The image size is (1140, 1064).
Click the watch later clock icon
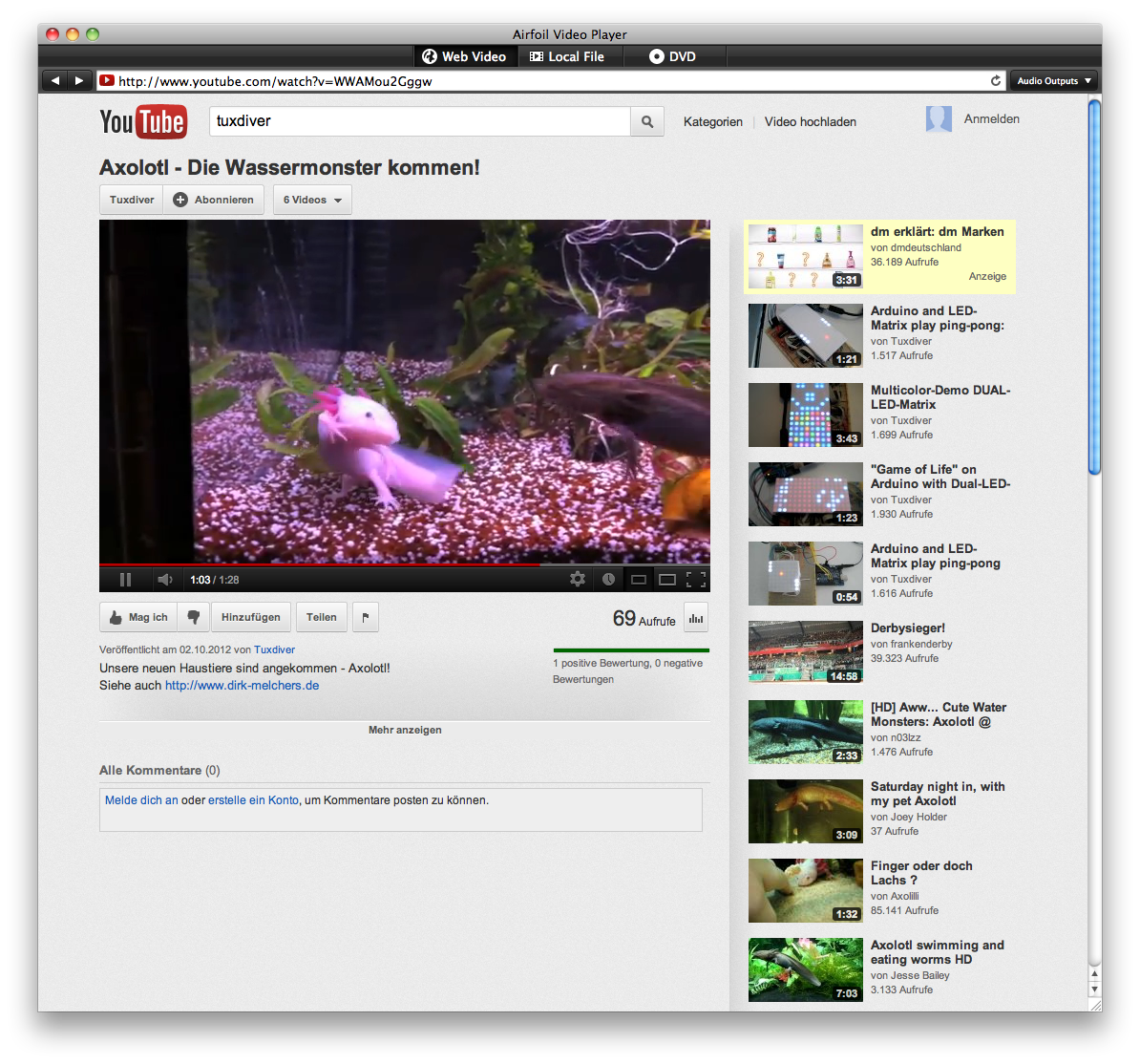click(608, 579)
